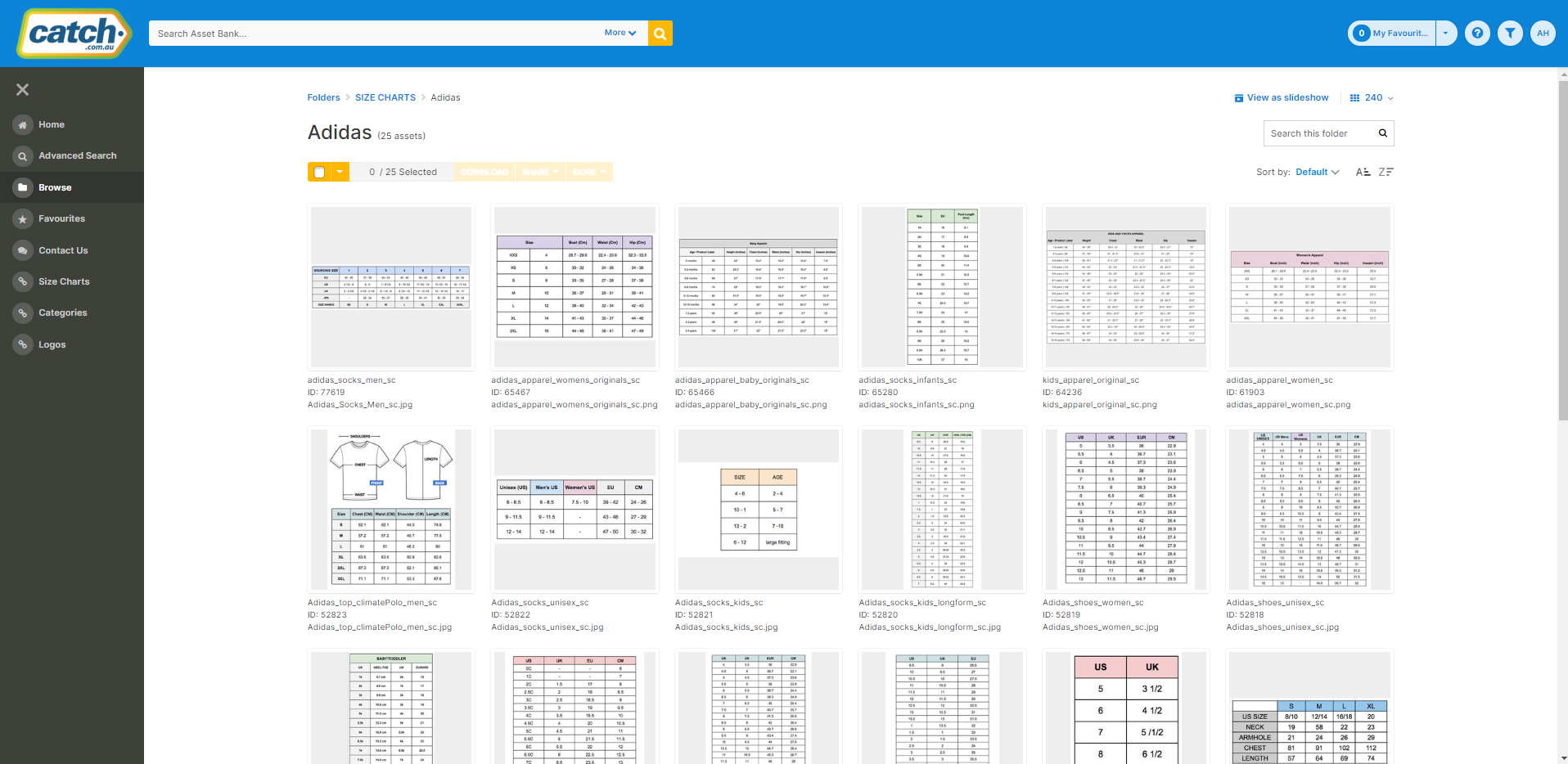Image resolution: width=1568 pixels, height=764 pixels.
Task: Open adidas_socks_men_sc asset link
Action: click(x=352, y=380)
